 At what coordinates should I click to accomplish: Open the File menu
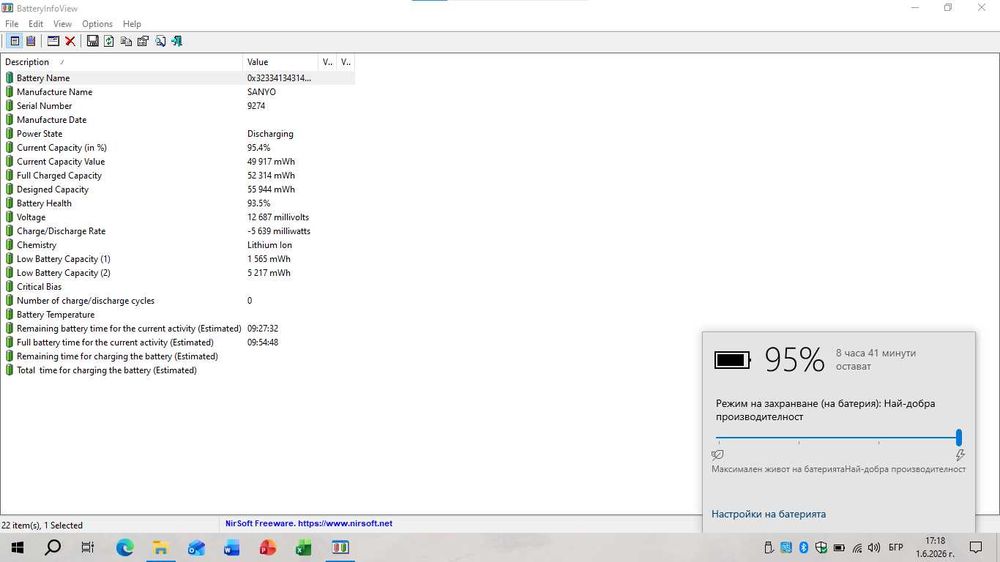(x=11, y=24)
